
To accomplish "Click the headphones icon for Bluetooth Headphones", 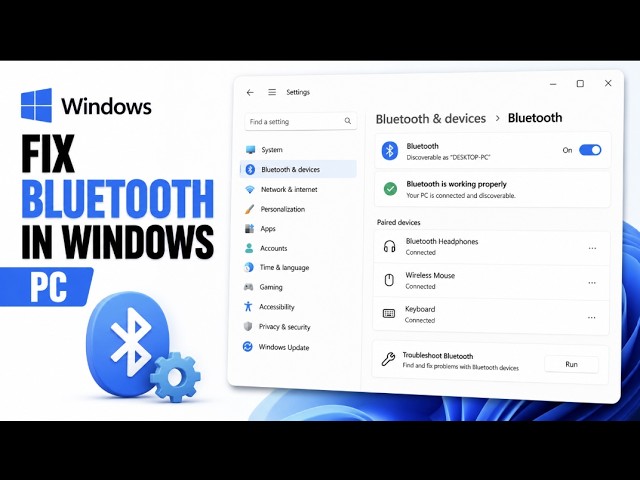I will (x=389, y=247).
